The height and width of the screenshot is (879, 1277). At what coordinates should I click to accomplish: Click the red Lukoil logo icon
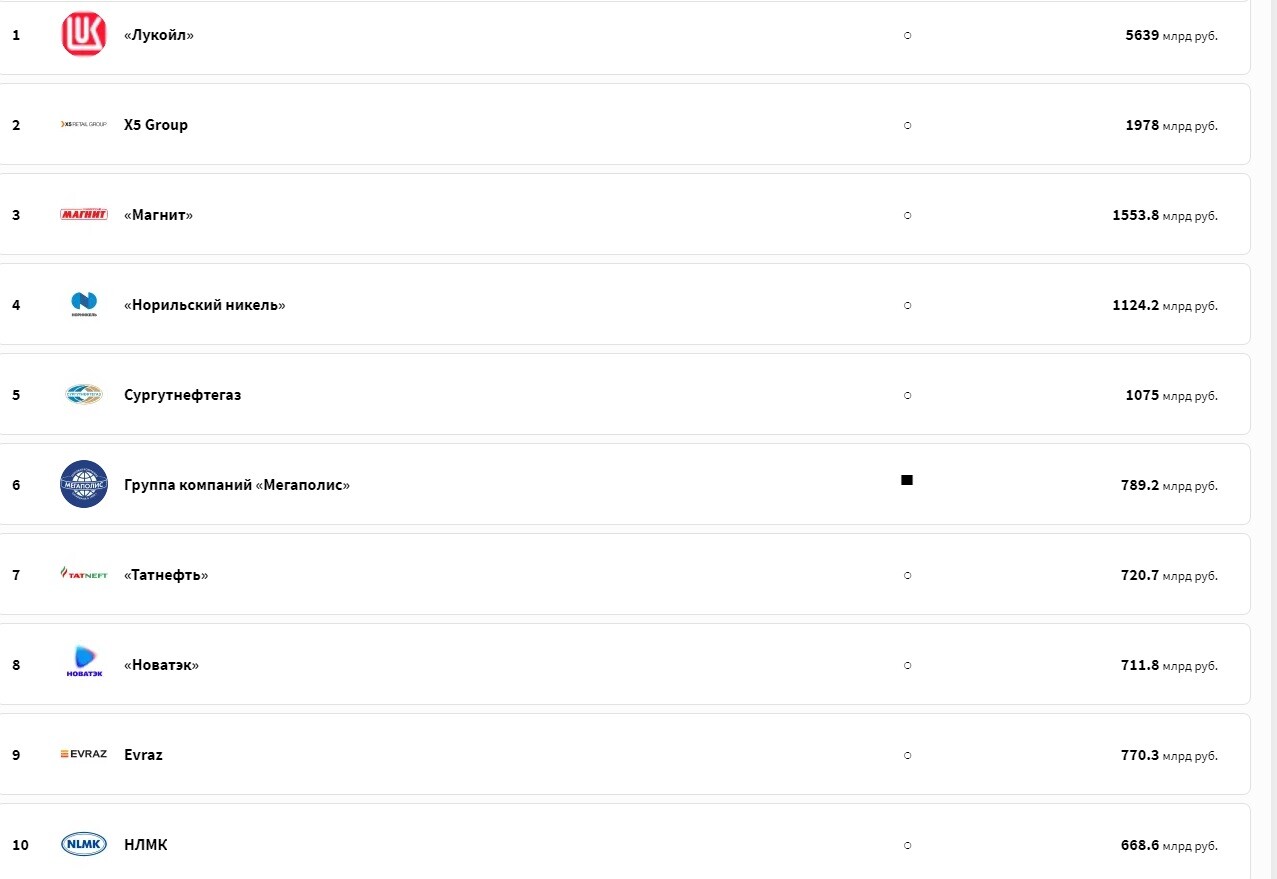click(83, 34)
